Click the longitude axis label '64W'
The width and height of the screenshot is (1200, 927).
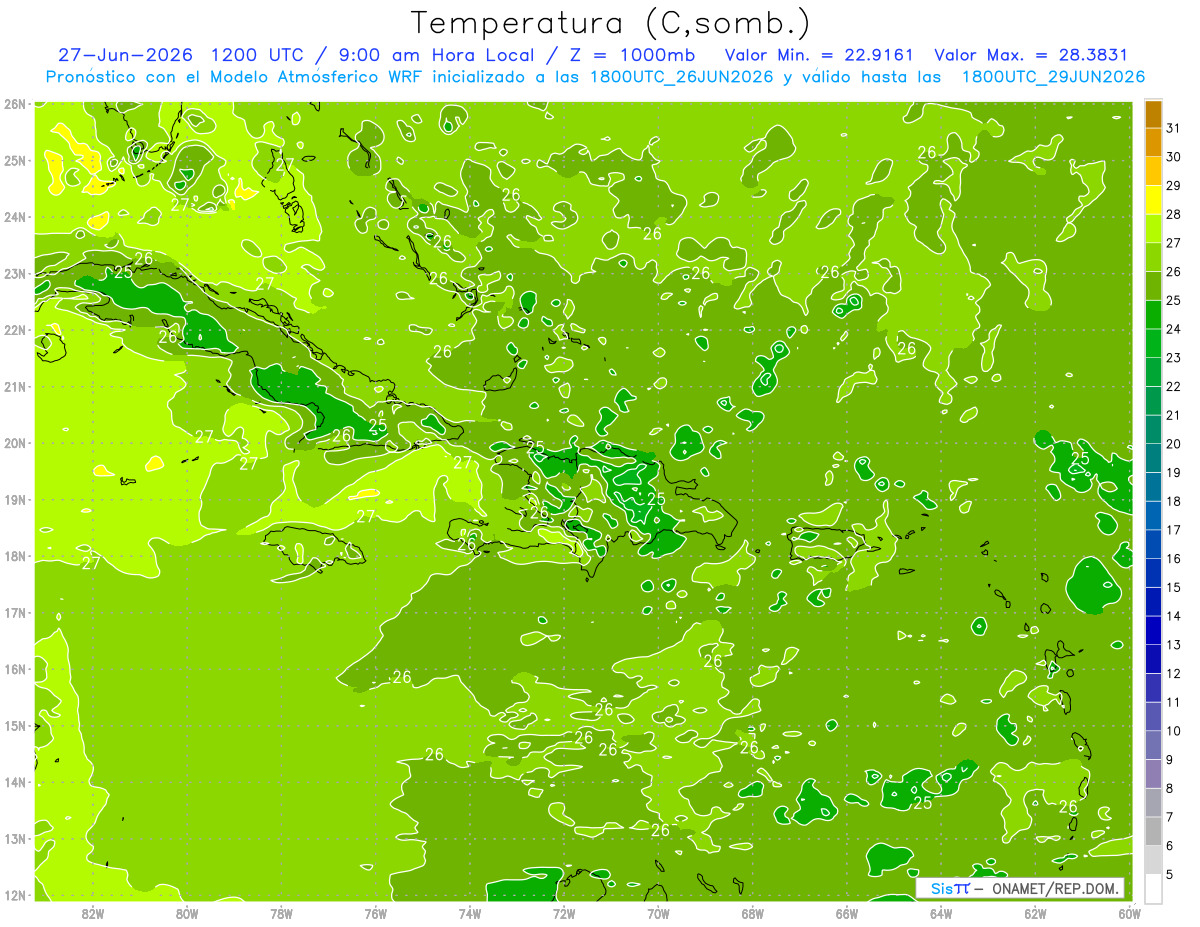pos(941,913)
